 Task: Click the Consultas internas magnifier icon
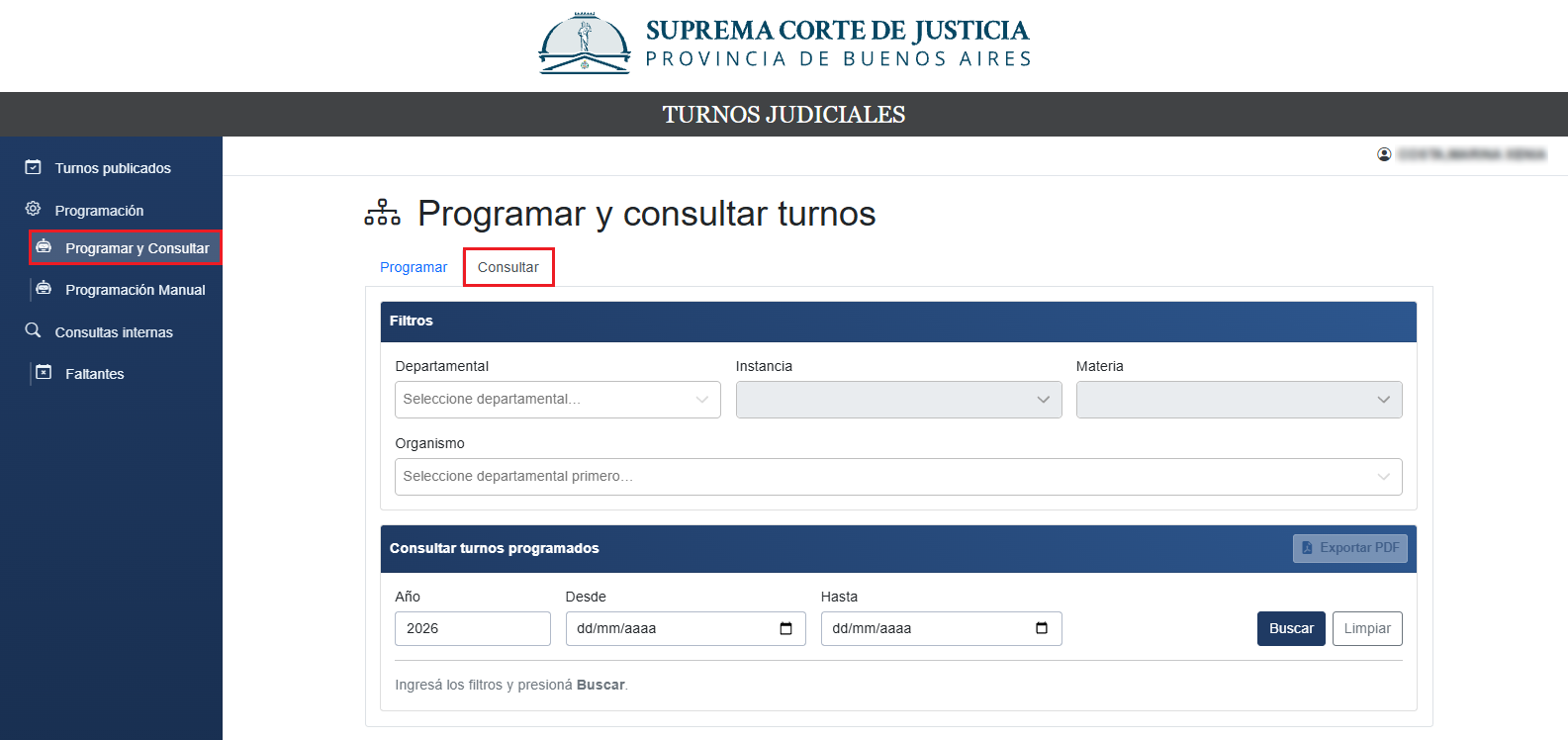(33, 330)
